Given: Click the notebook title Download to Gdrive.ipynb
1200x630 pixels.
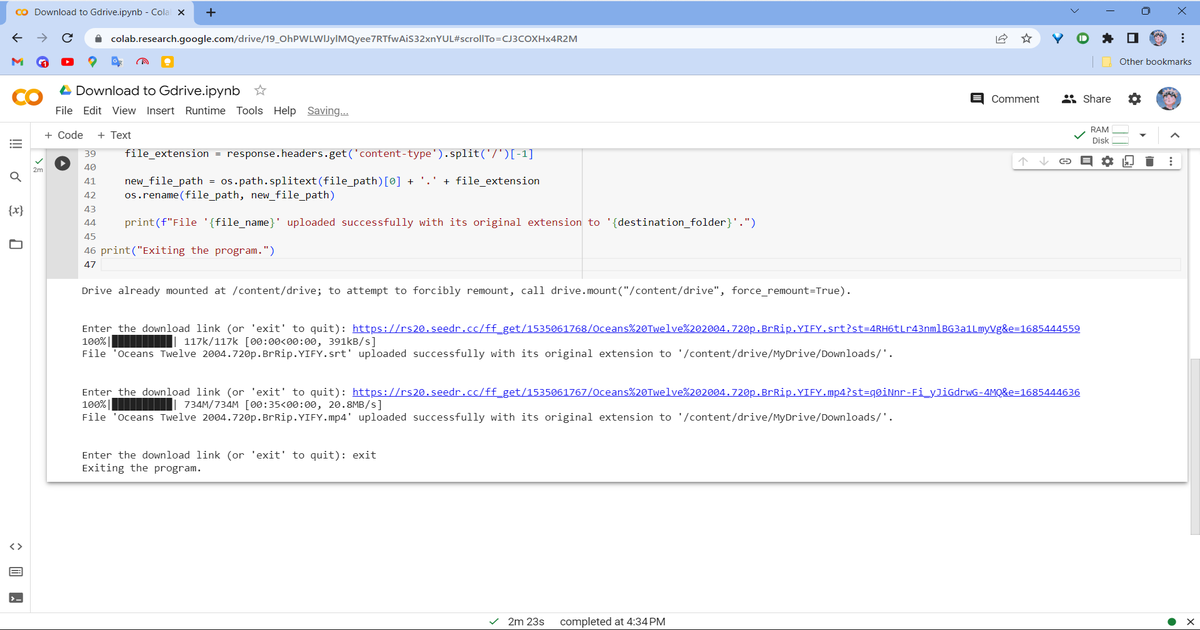Looking at the screenshot, I should click(x=158, y=90).
